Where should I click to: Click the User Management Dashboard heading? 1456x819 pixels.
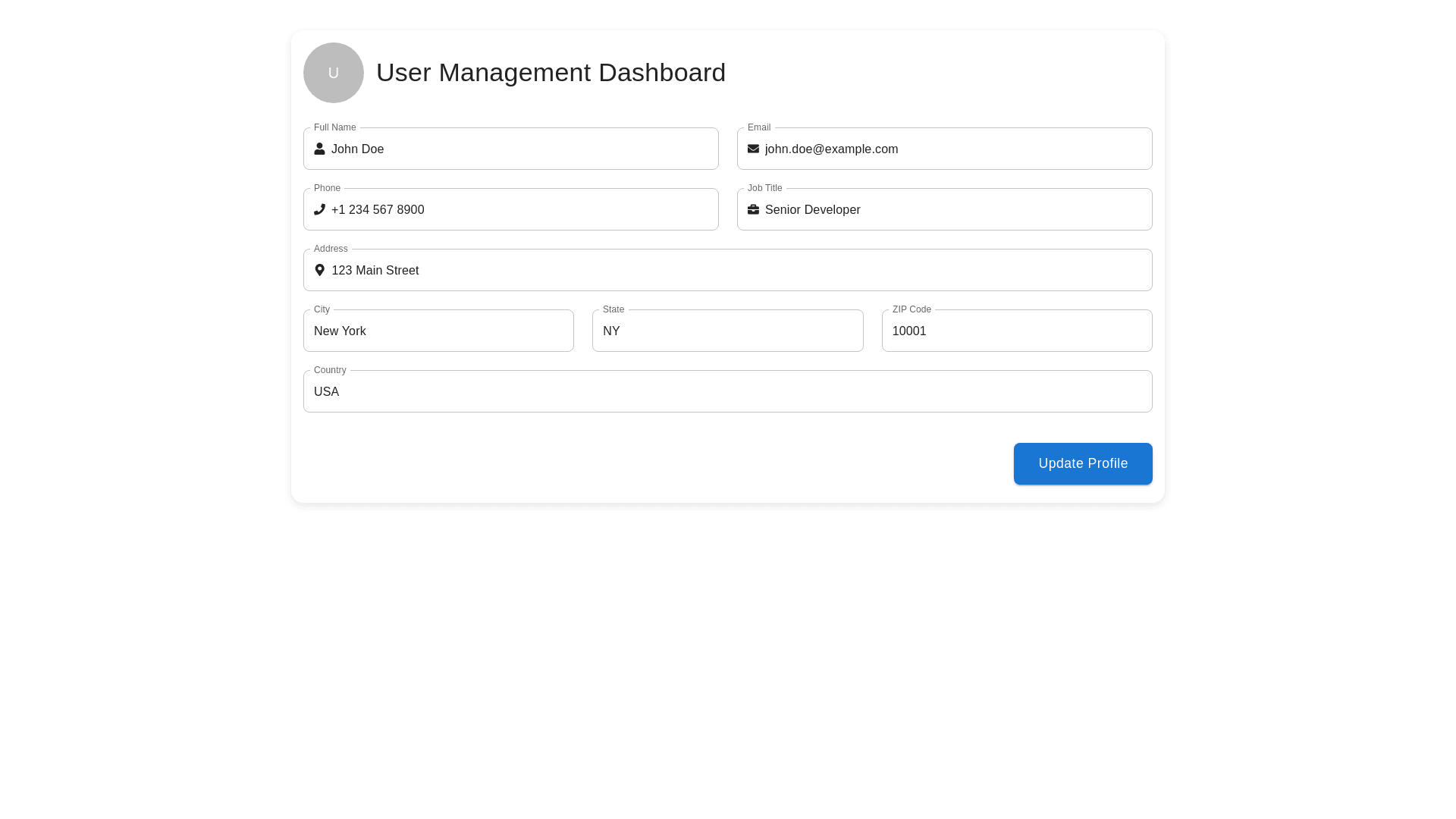coord(551,73)
